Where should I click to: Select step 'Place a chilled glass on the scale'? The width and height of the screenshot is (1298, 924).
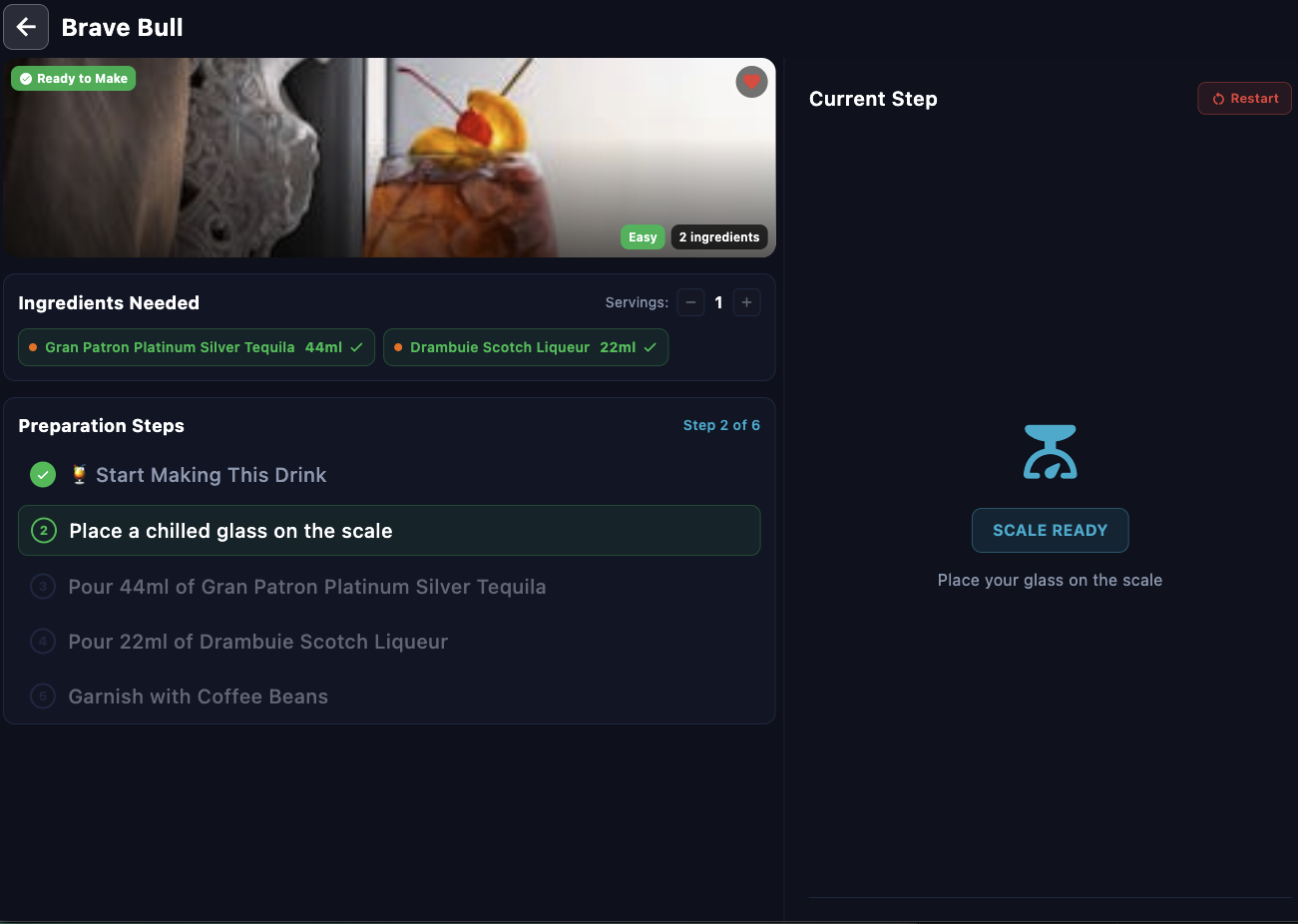pos(389,531)
